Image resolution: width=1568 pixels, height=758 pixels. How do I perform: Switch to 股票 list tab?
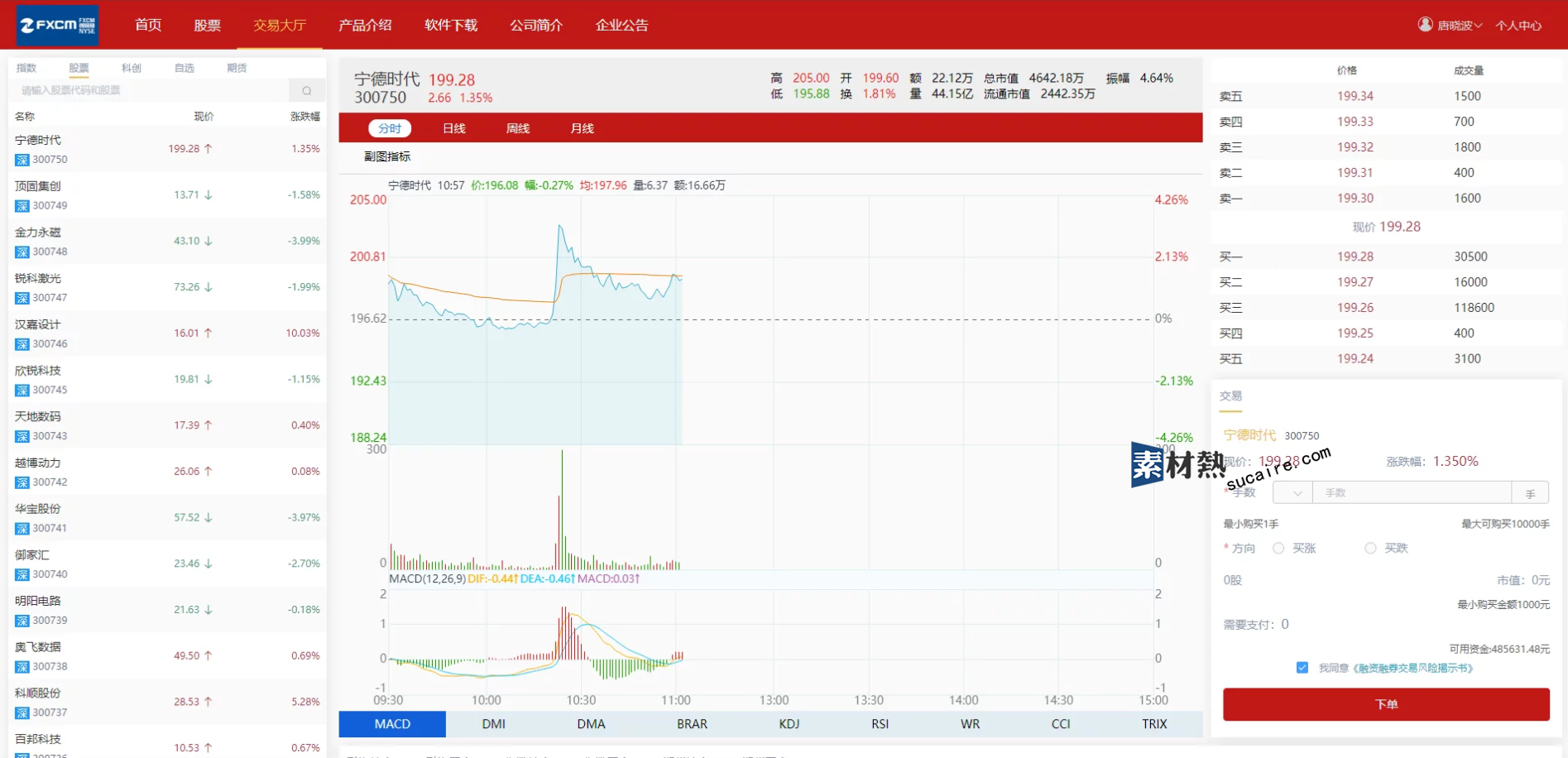(x=79, y=68)
